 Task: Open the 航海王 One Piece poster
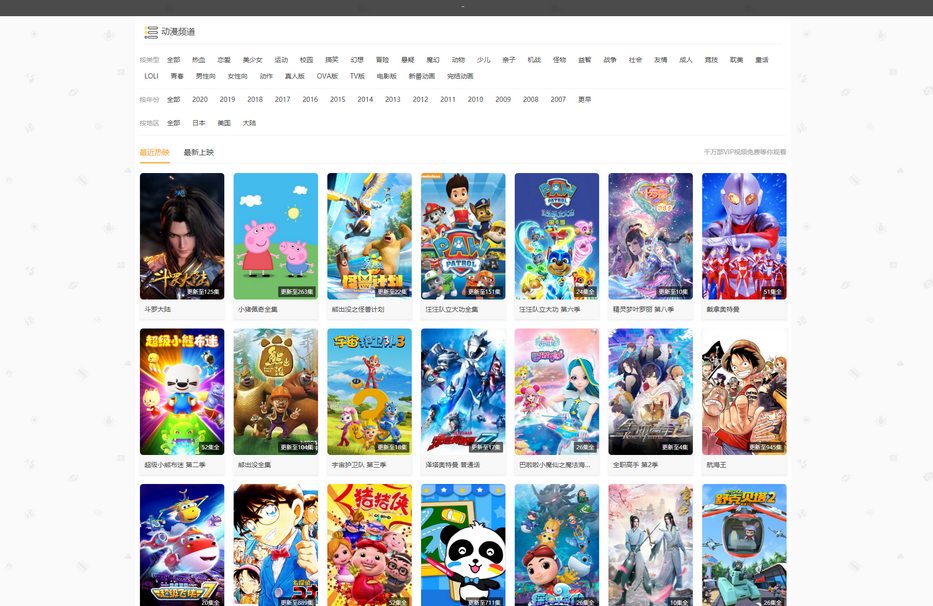click(744, 392)
